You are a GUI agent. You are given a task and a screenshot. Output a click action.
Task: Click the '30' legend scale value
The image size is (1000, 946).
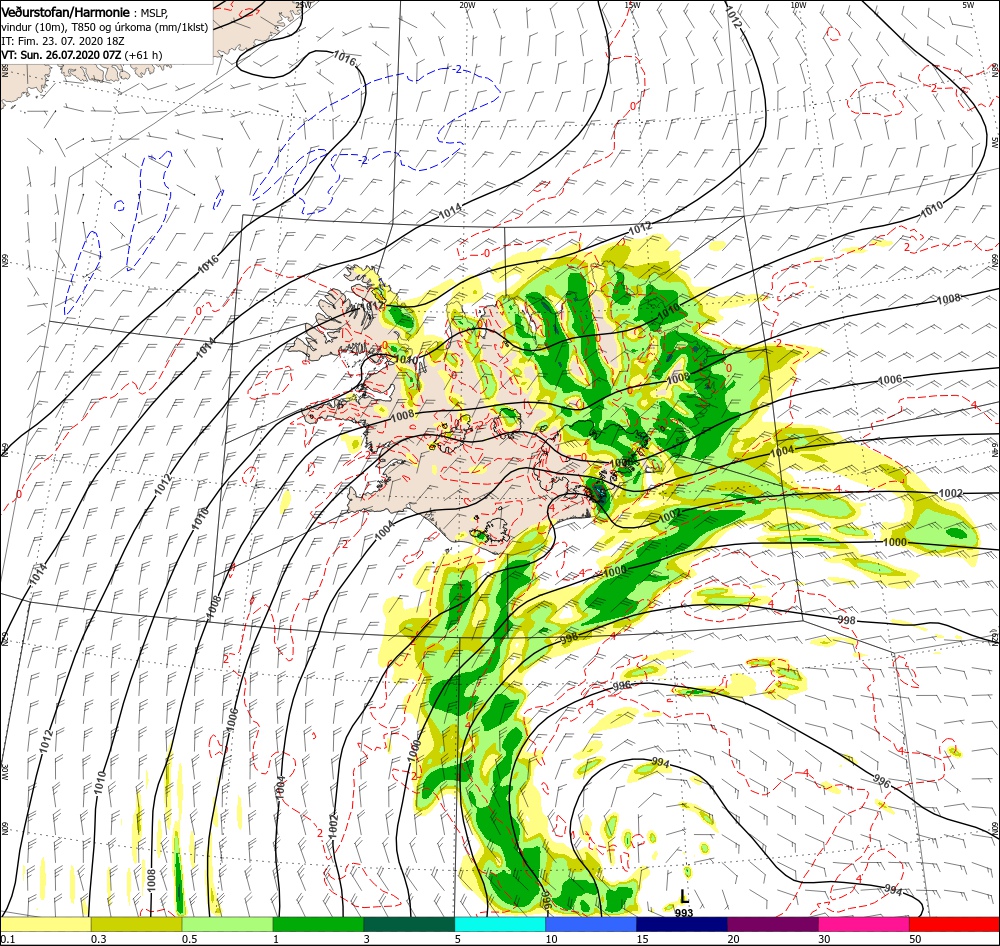[x=824, y=938]
